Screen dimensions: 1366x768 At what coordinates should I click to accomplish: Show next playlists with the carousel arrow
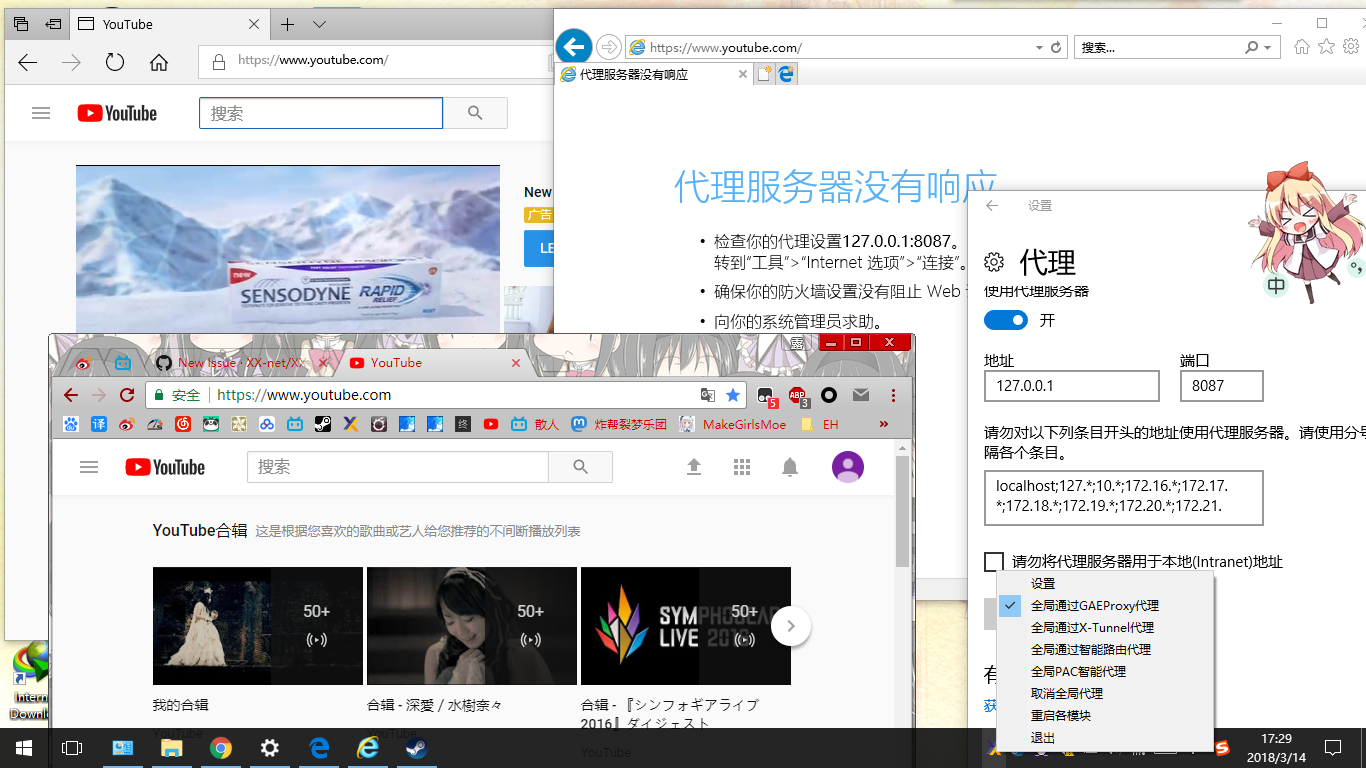coord(791,626)
